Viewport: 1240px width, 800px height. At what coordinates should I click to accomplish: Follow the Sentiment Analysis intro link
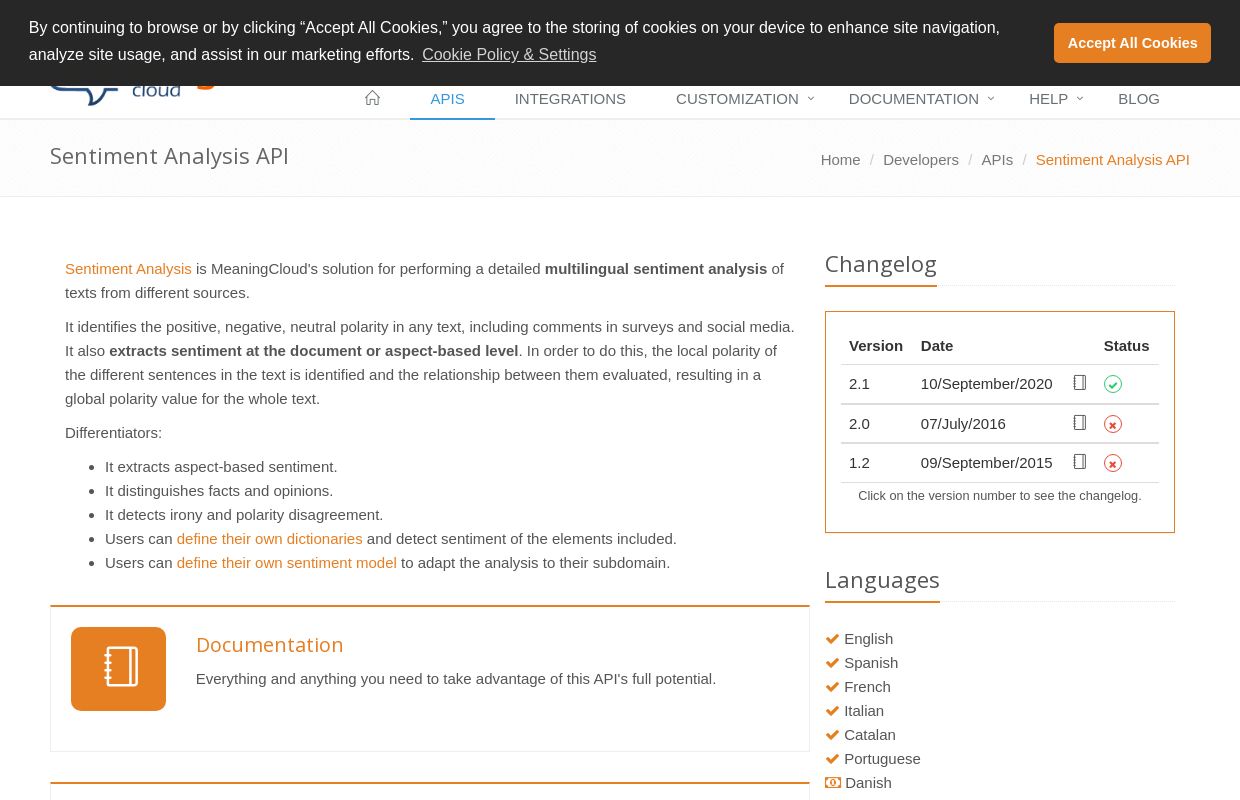point(128,268)
